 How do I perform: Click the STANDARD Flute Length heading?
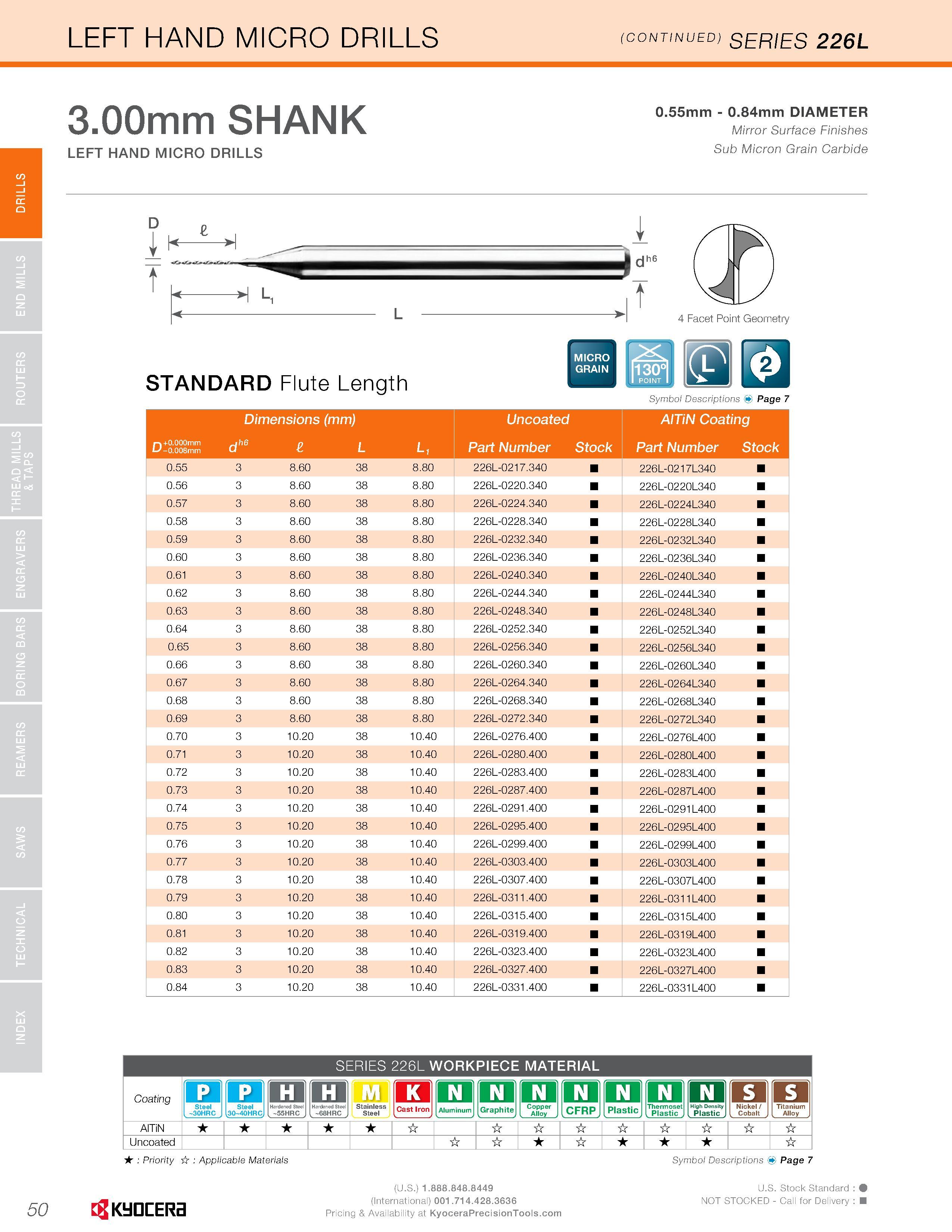[276, 383]
